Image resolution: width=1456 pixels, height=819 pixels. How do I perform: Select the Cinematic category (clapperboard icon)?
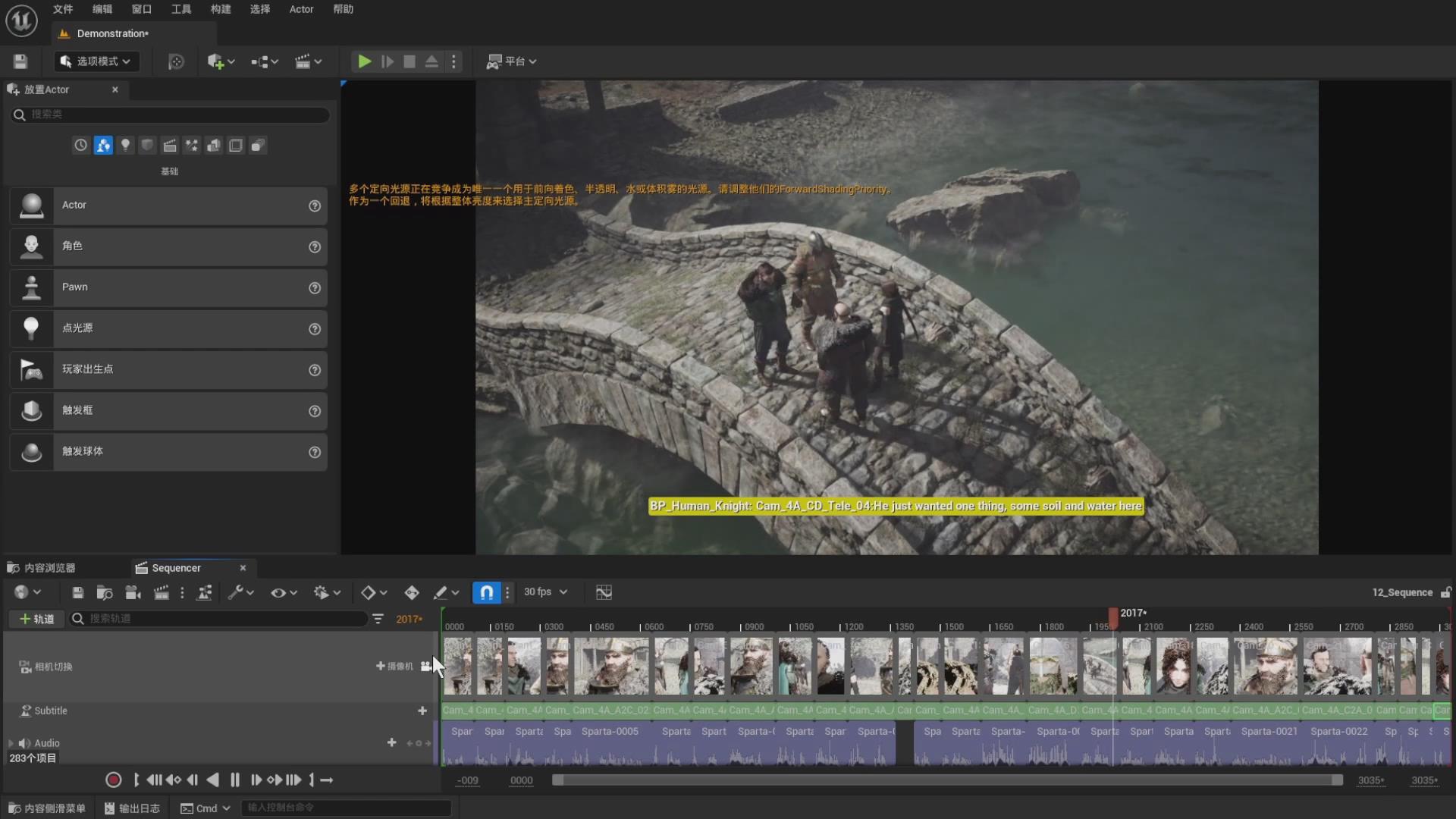click(170, 145)
